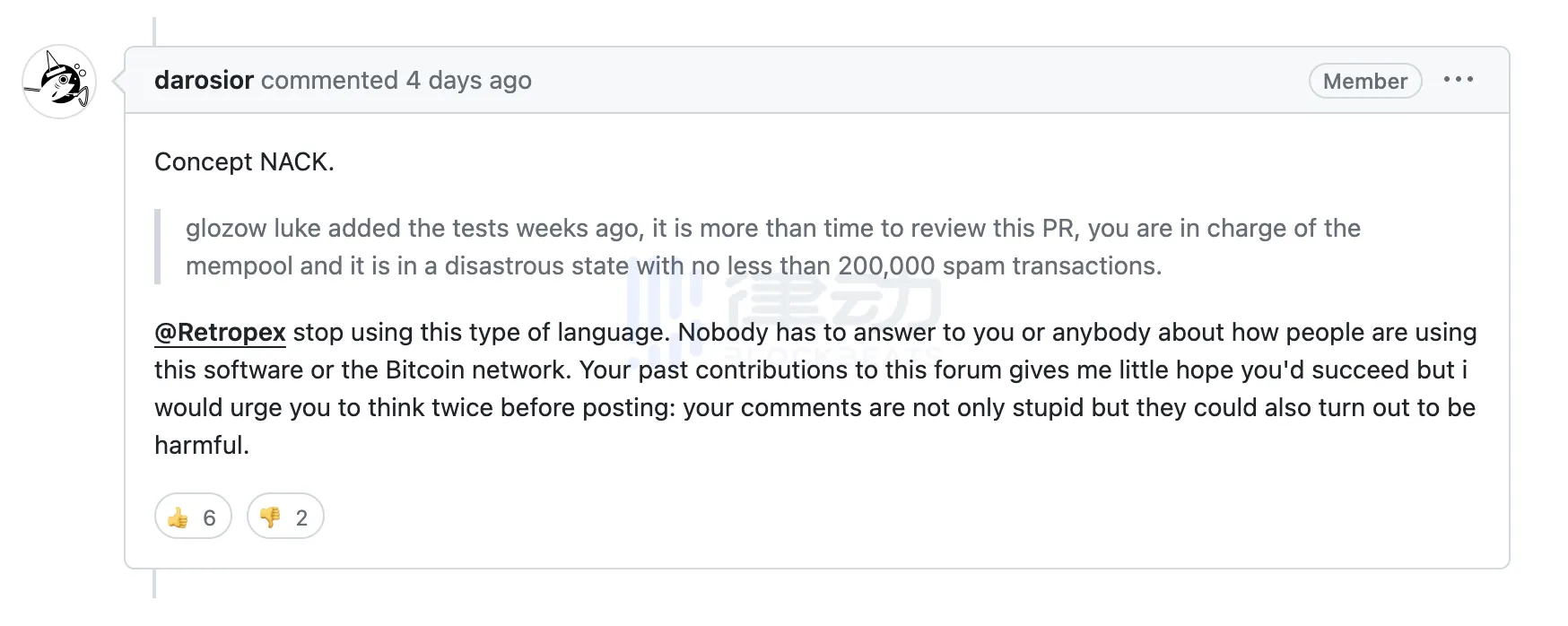Click the word "harmful." ending the comment
This screenshot has width=1568, height=626.
[x=202, y=446]
